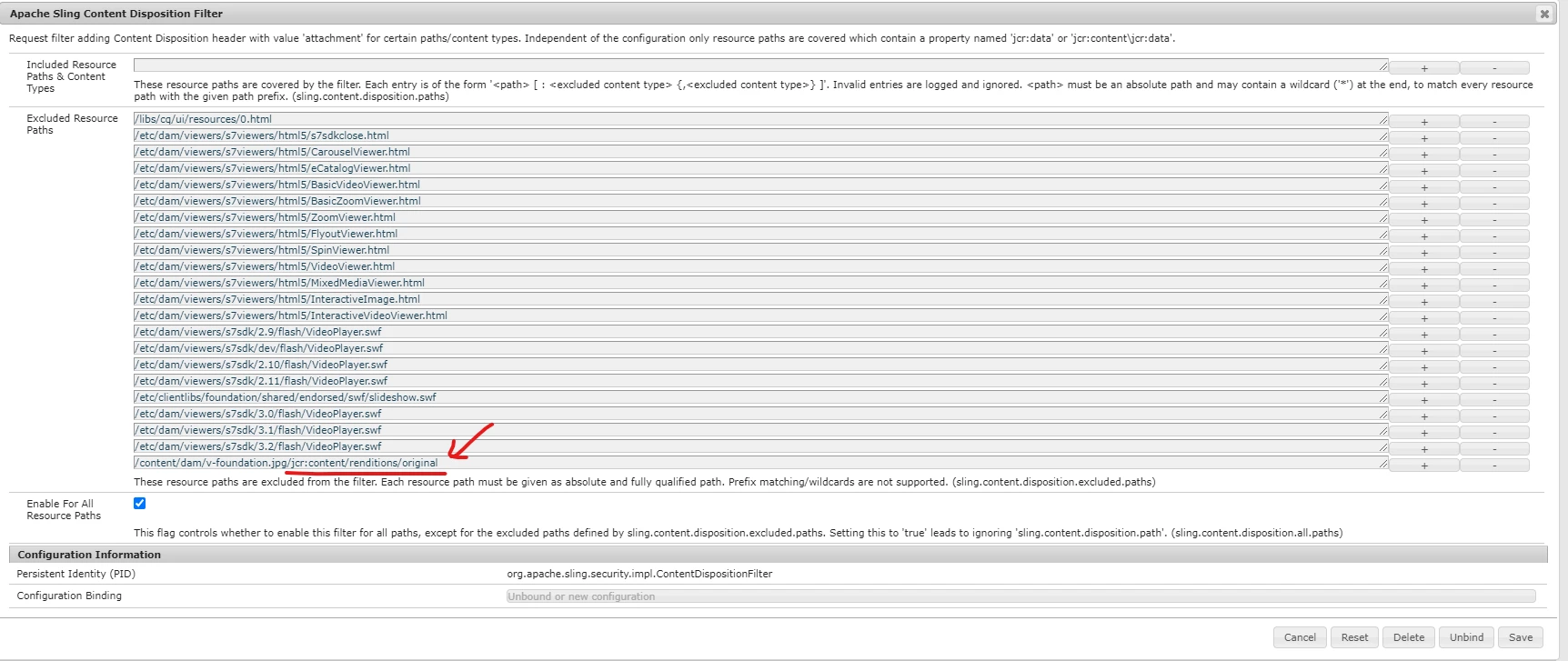Edit the SpinViewer.html path field
1568x661 pixels.
(x=760, y=250)
